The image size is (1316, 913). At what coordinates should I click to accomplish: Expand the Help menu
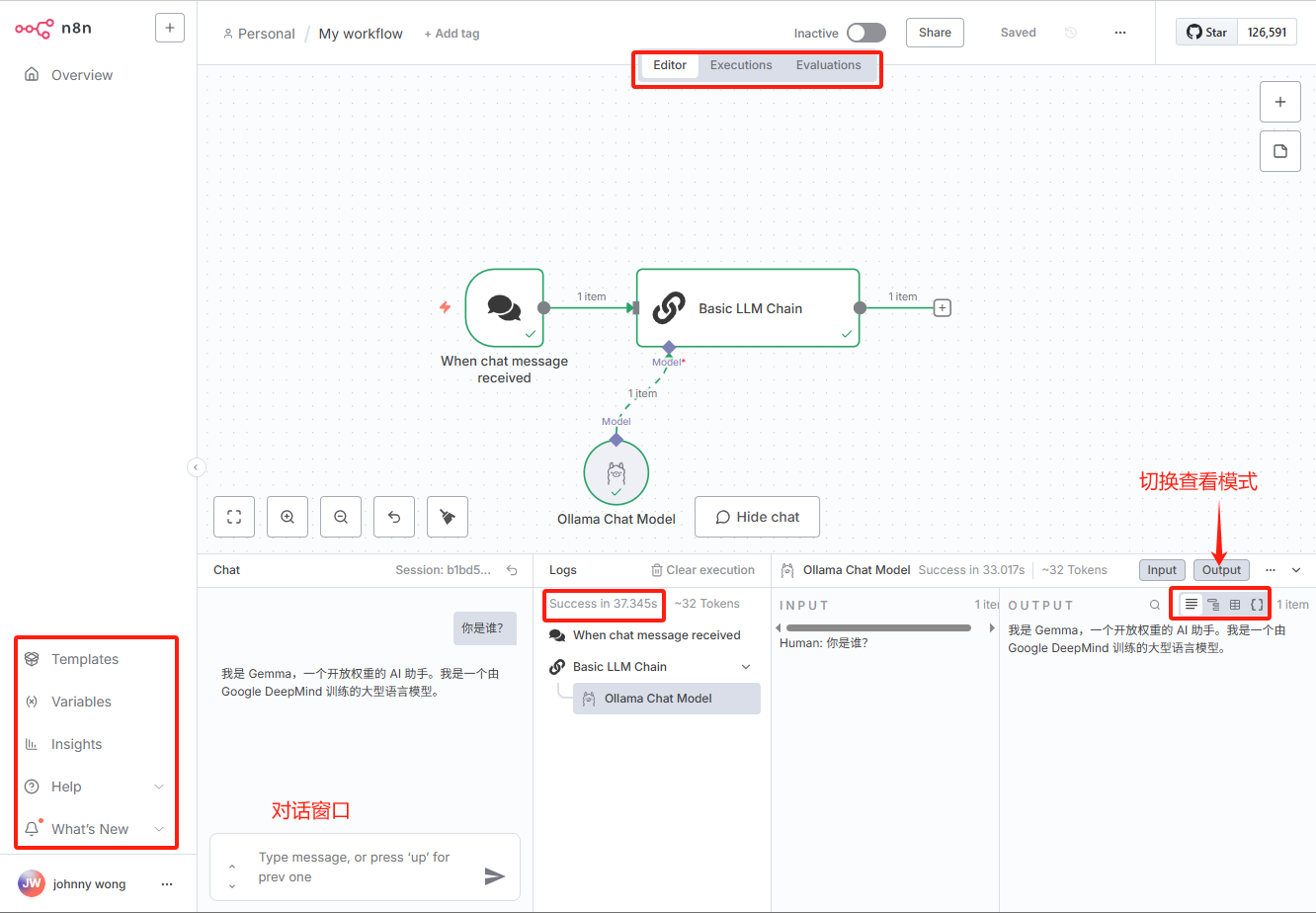(x=94, y=787)
